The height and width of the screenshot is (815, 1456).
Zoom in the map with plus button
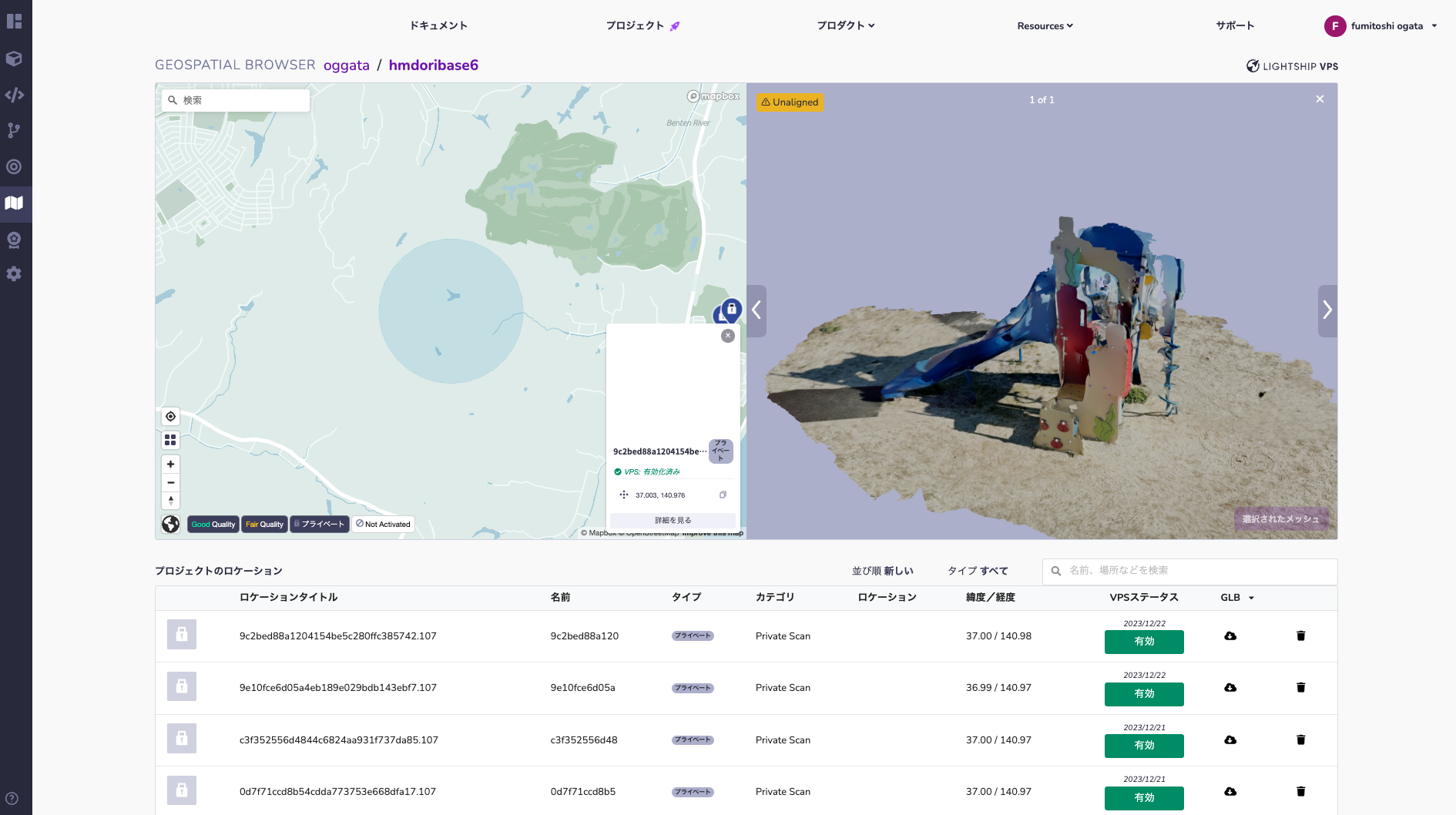pos(170,465)
